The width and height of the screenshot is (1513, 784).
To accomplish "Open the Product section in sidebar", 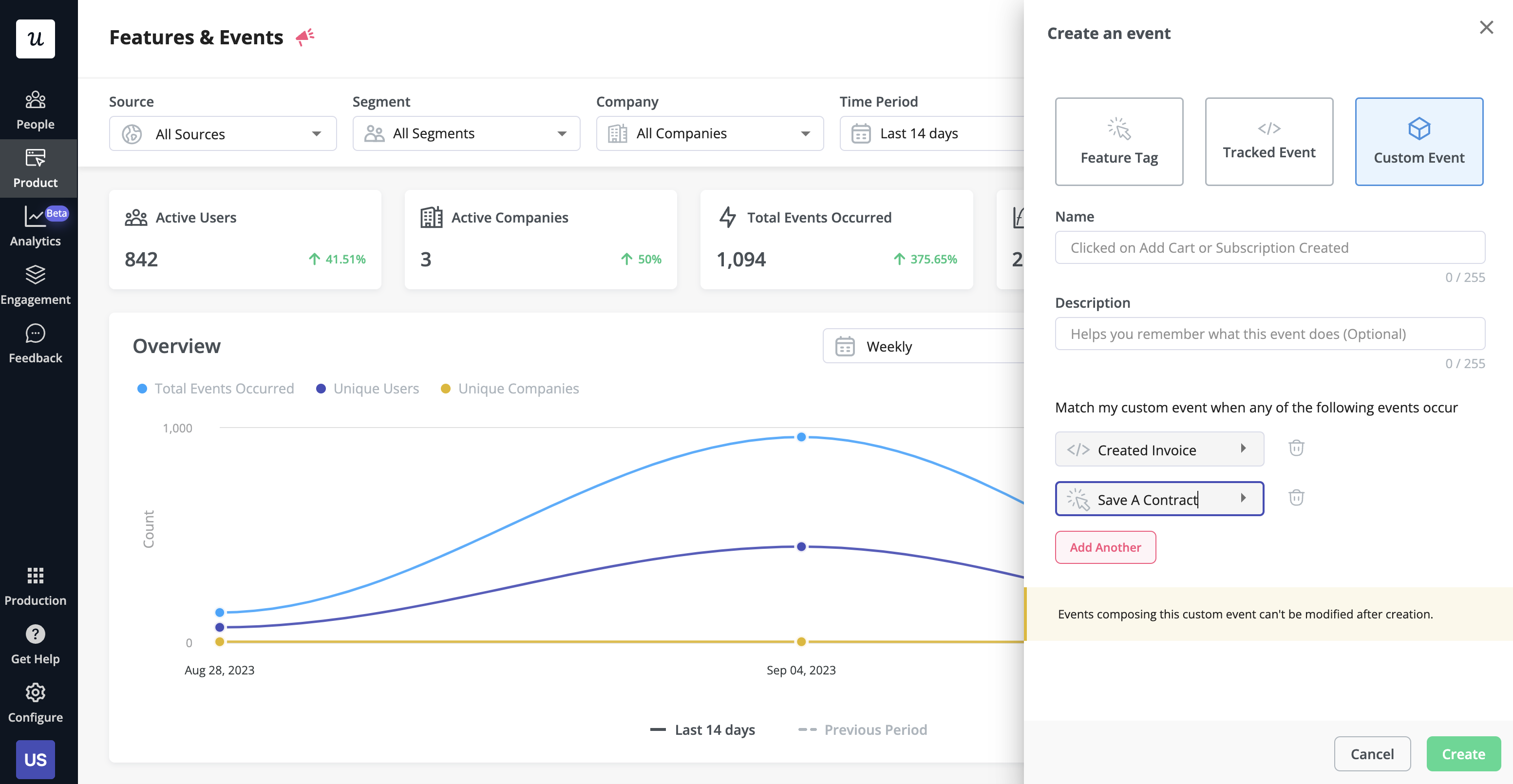I will pyautogui.click(x=35, y=168).
